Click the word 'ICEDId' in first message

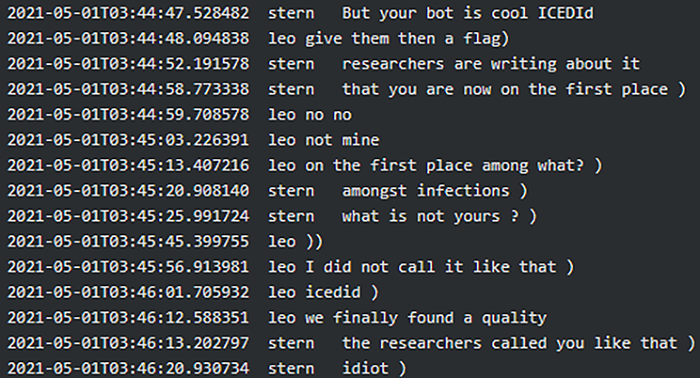coord(566,13)
